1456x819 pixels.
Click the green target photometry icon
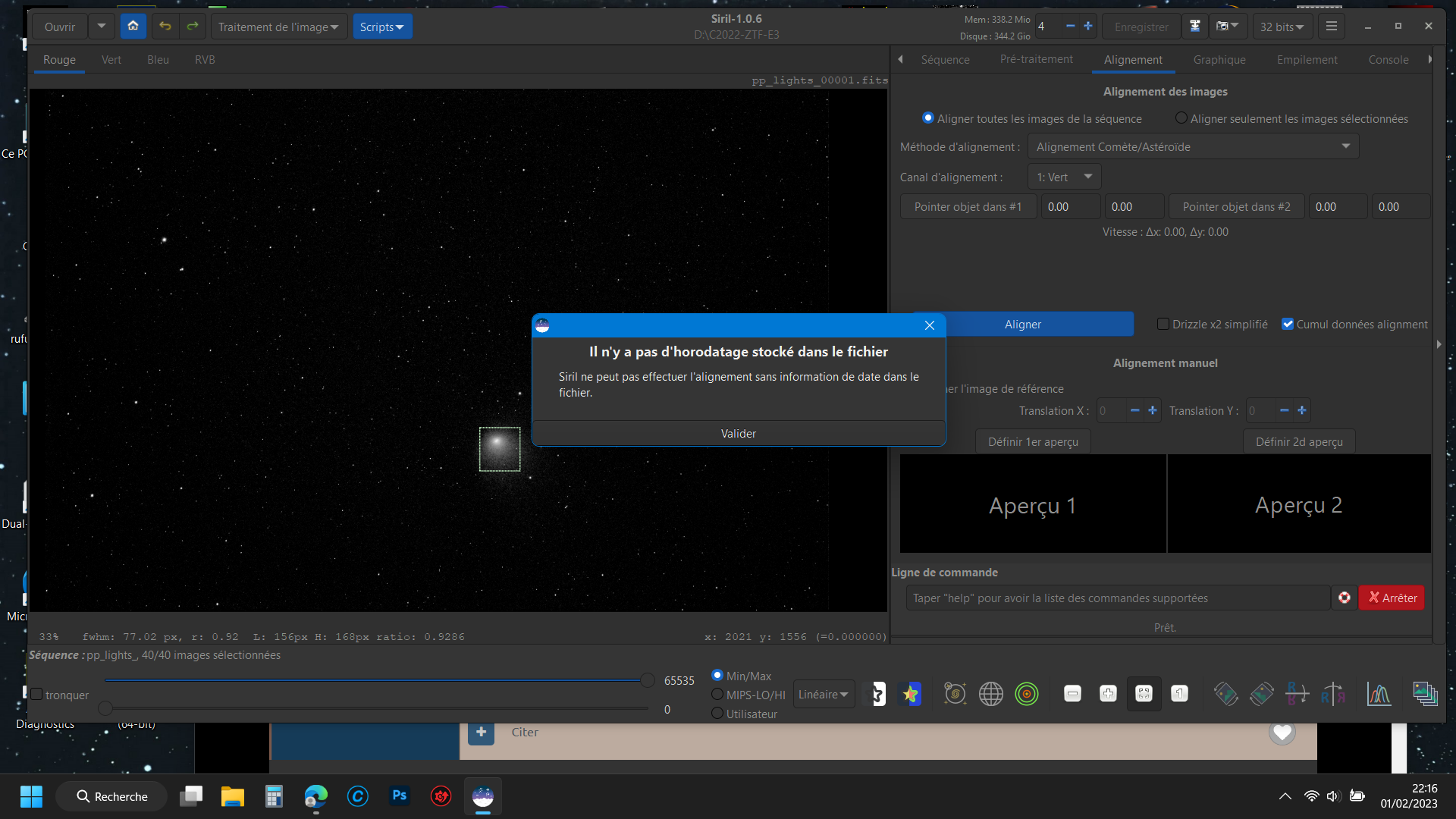pyautogui.click(x=1026, y=694)
